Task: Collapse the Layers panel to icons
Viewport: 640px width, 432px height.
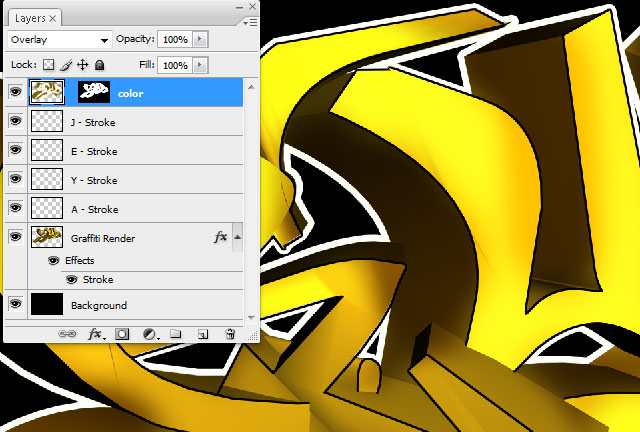Action: pos(239,7)
